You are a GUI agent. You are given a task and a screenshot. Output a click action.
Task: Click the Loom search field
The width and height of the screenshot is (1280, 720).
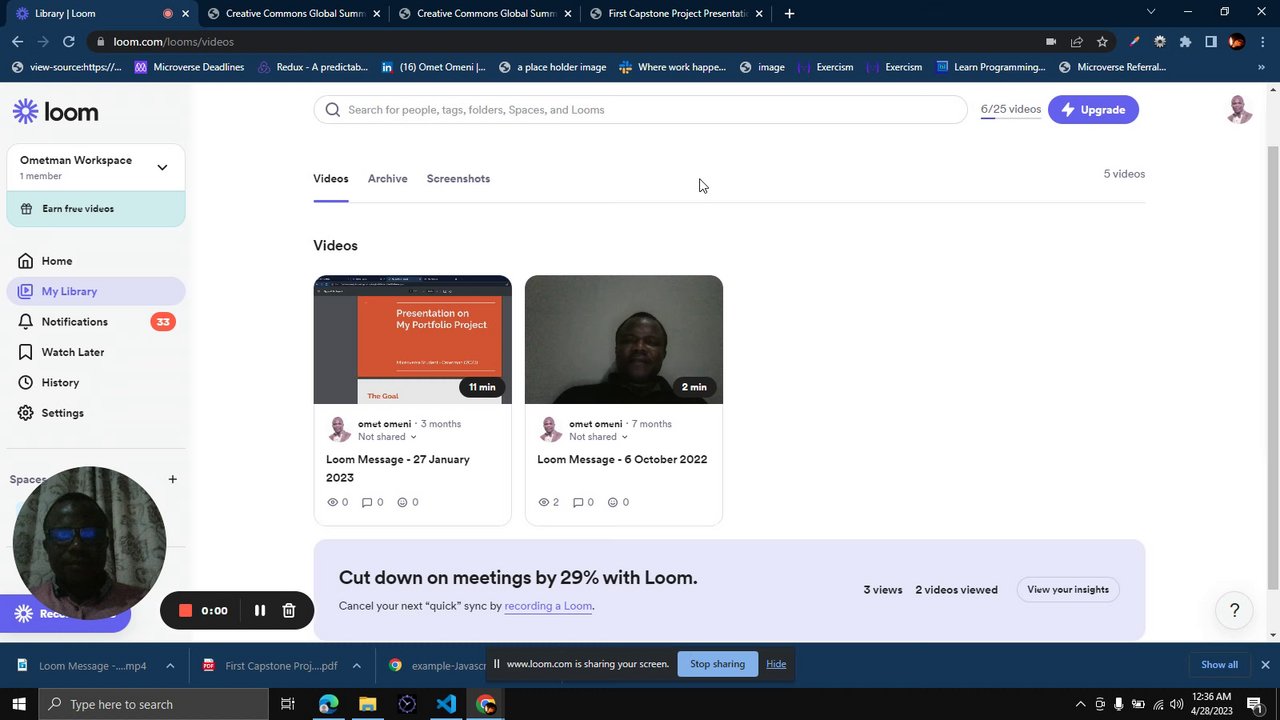coord(640,110)
